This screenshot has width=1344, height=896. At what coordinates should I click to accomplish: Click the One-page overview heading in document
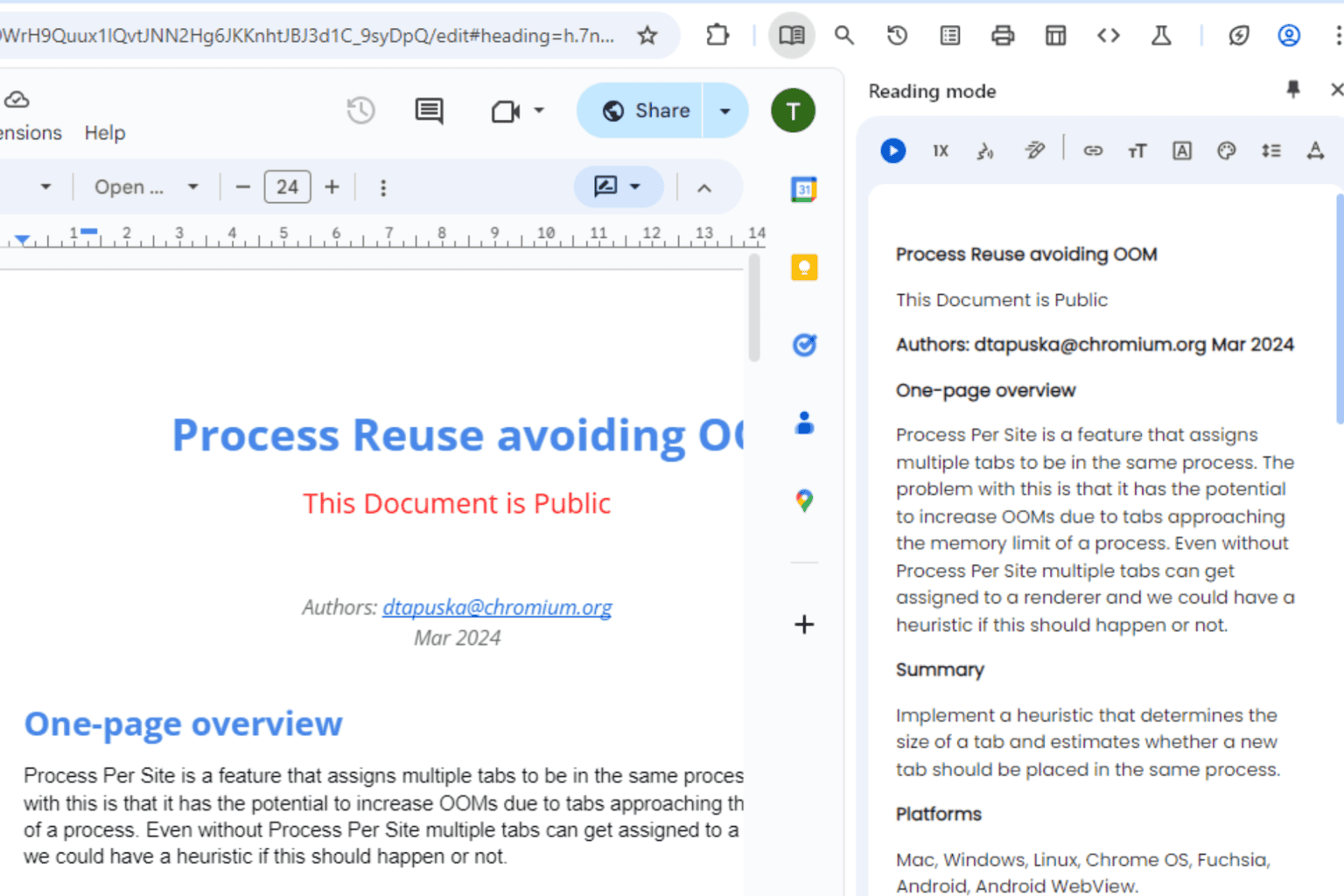click(x=183, y=724)
